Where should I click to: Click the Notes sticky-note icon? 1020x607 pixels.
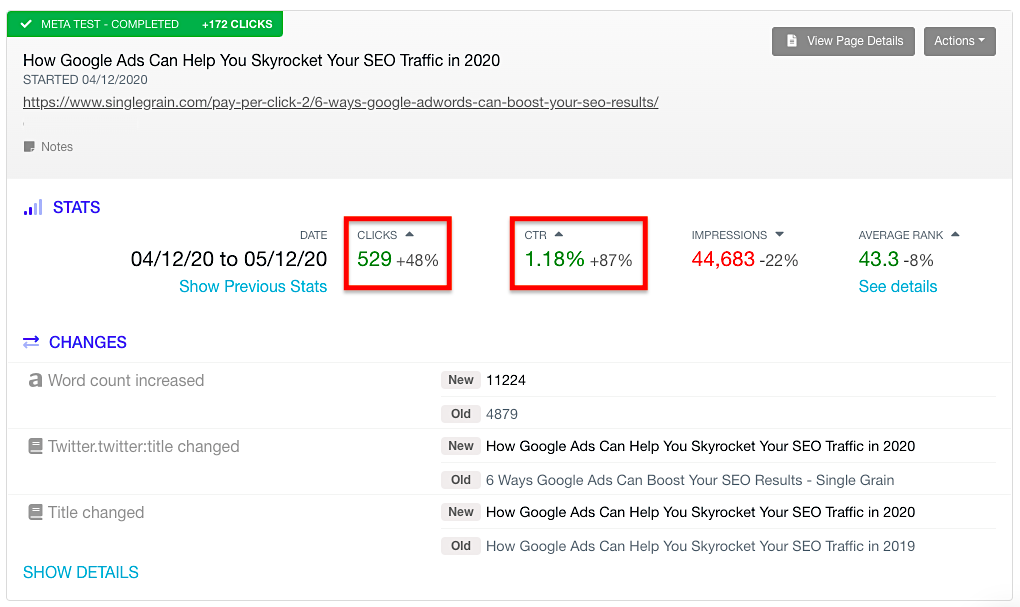point(29,147)
